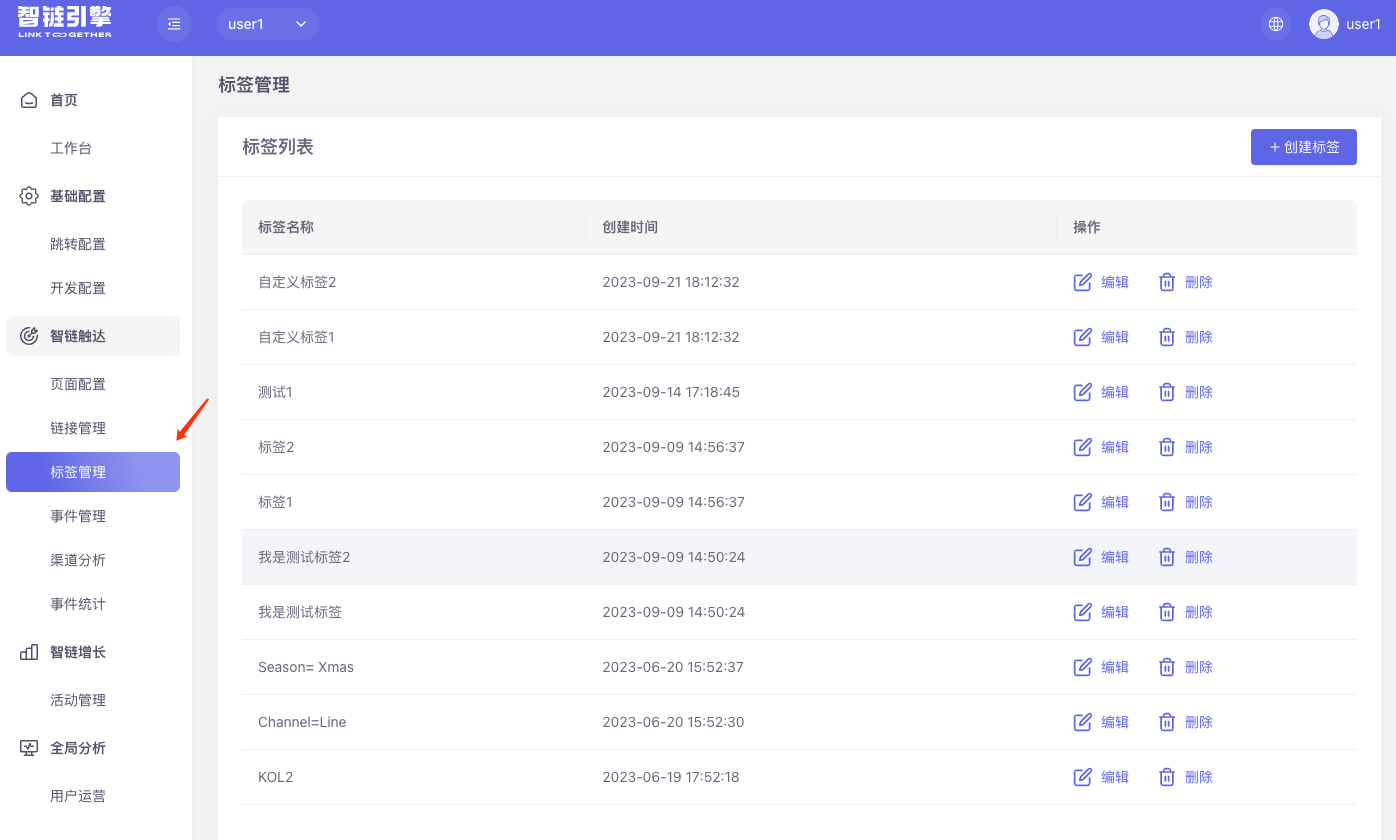The width and height of the screenshot is (1396, 840).
Task: Select 渠道分析 in the sidebar
Action: pyautogui.click(x=78, y=560)
